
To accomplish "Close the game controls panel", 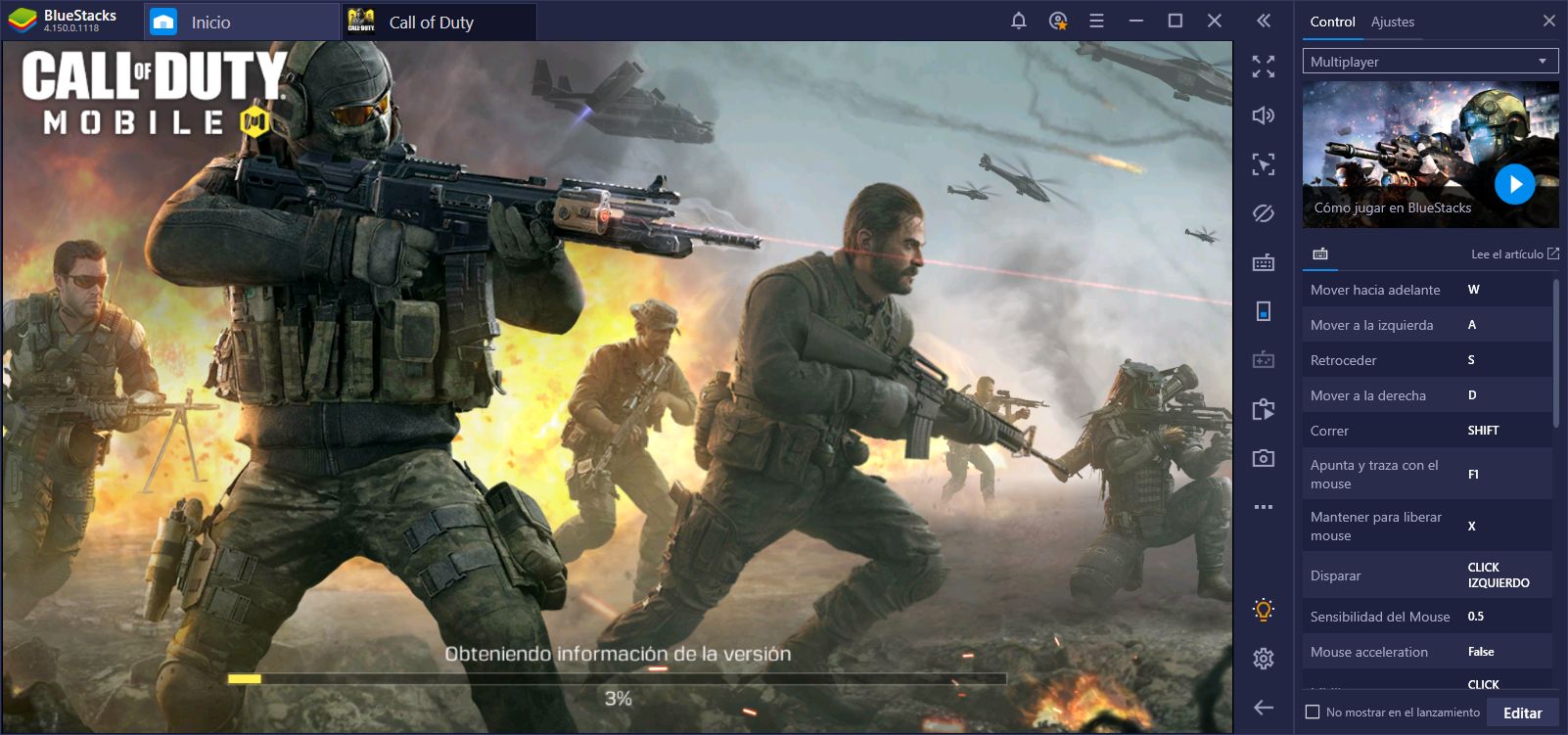I will coord(1549,21).
